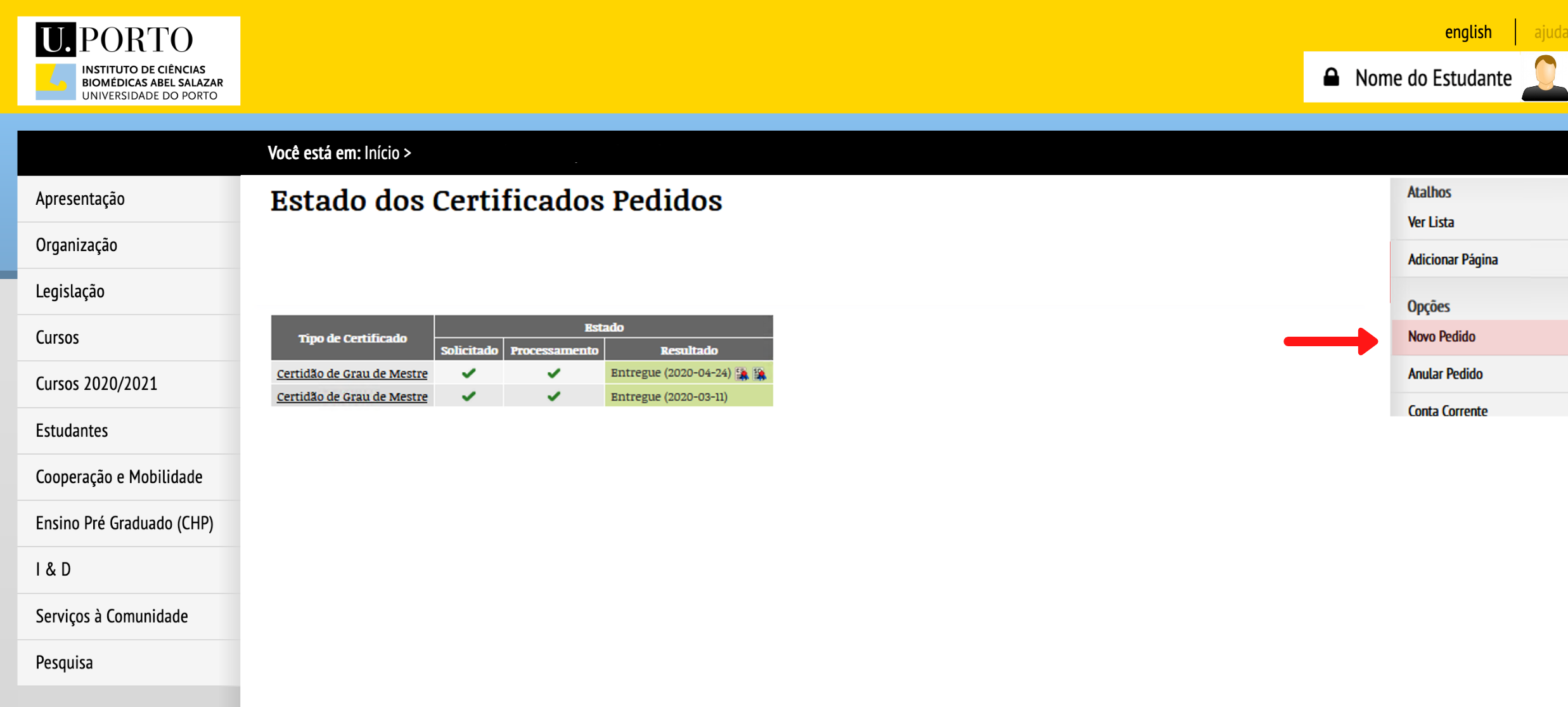1568x707 pixels.
Task: Click the 'Estado' table header
Action: (x=604, y=327)
